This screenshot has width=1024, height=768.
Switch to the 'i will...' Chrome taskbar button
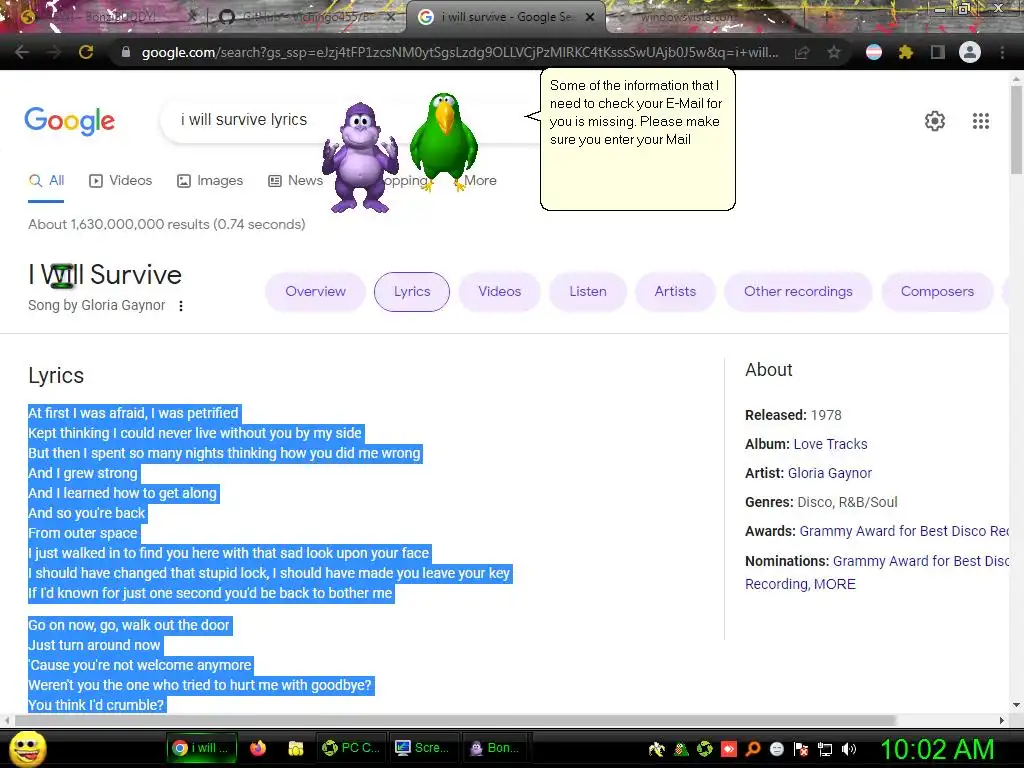tap(200, 748)
